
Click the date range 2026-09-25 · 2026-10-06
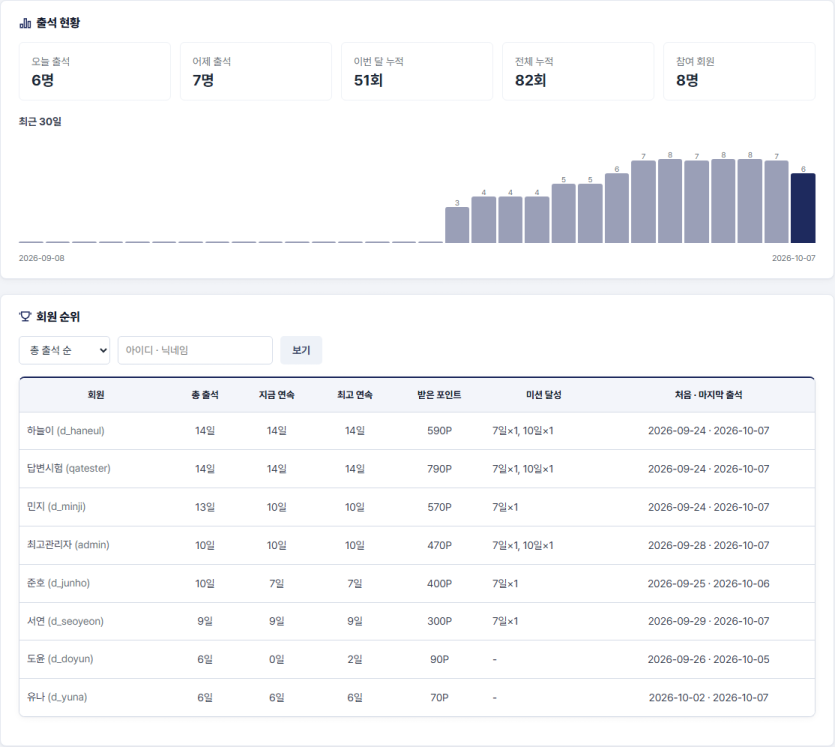(708, 584)
